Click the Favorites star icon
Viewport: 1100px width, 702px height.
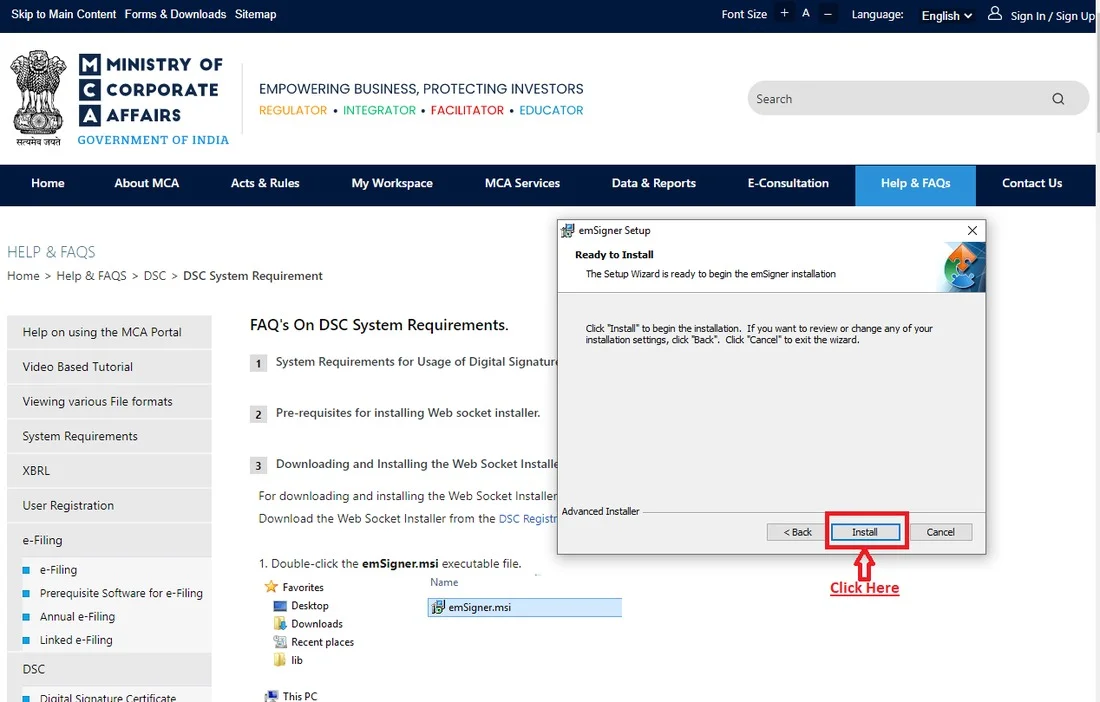pos(271,587)
